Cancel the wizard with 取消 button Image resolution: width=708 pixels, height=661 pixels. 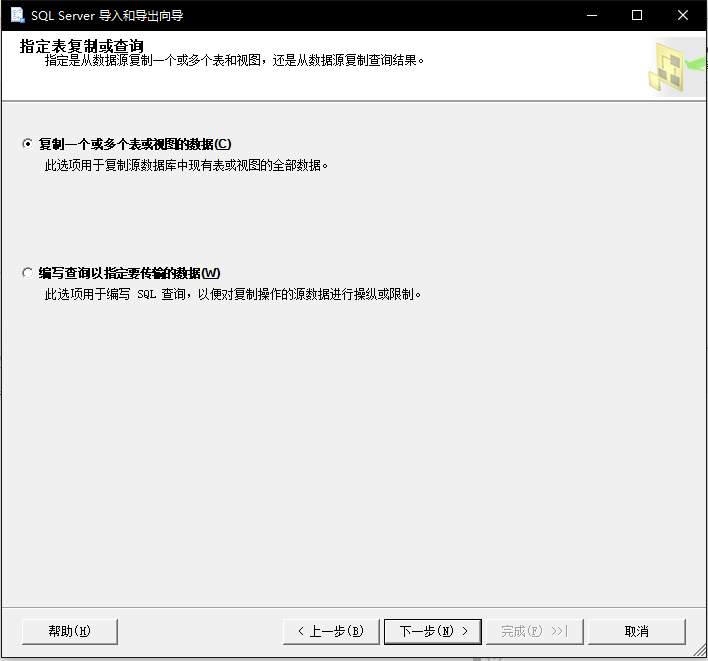click(637, 631)
